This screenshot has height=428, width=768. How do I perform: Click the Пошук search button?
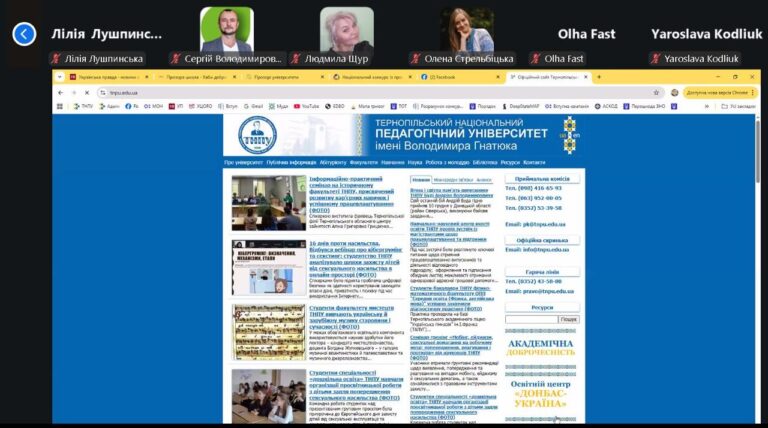point(569,319)
